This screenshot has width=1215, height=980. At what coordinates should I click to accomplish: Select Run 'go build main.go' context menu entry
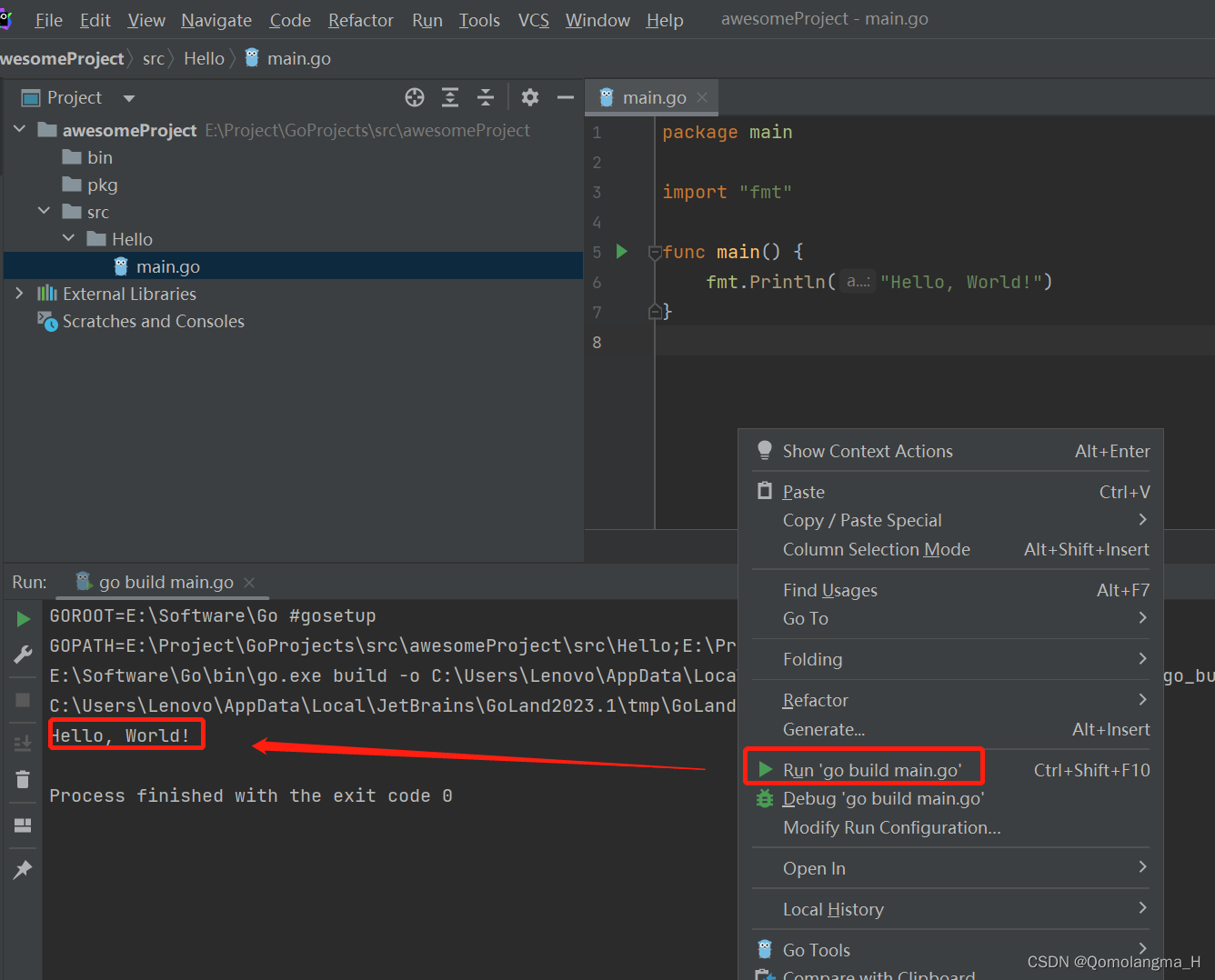(x=863, y=769)
